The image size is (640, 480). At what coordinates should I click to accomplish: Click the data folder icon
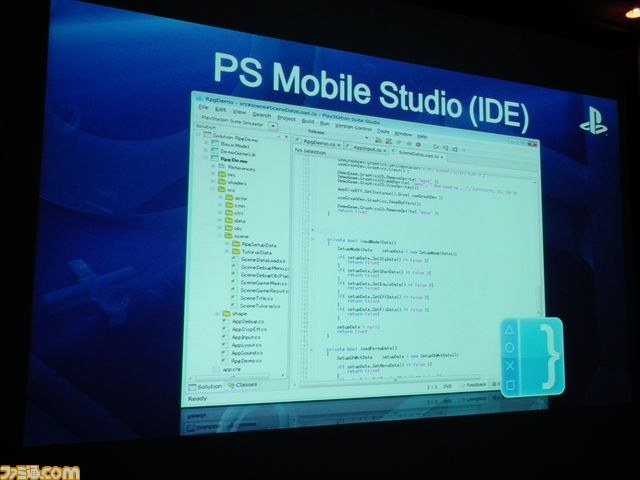229,220
